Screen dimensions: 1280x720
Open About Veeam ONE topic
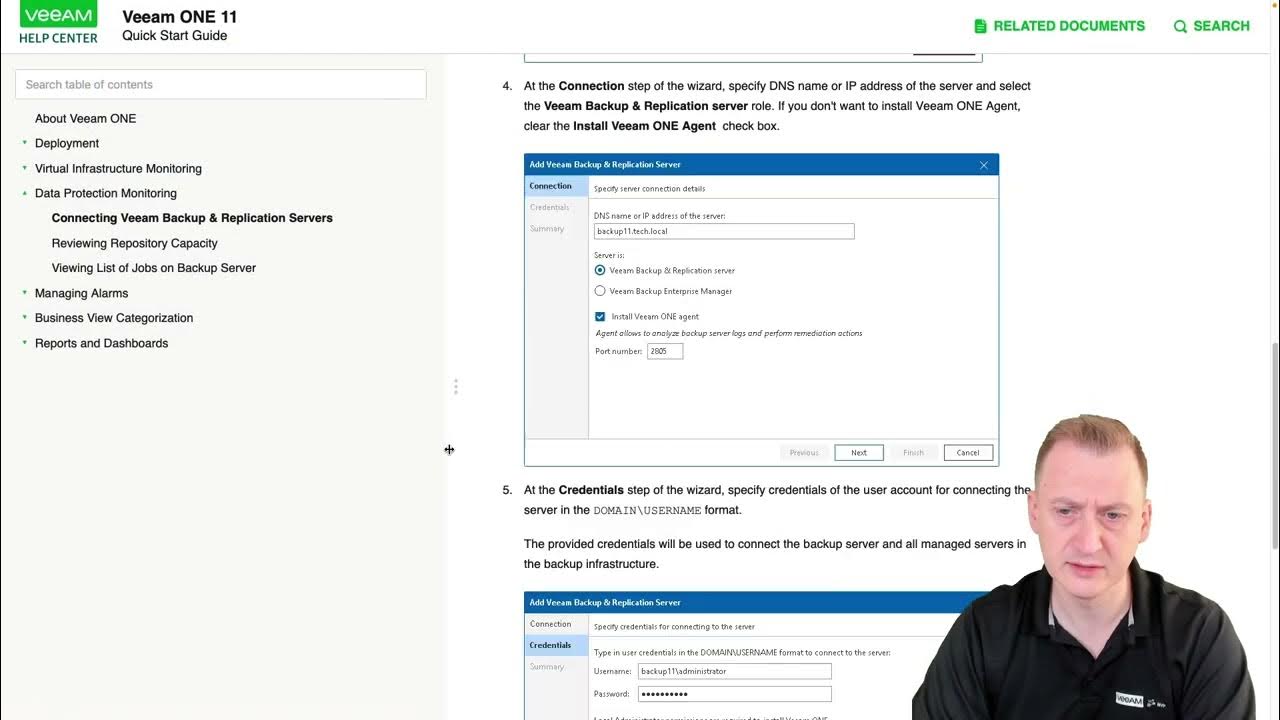pos(85,118)
